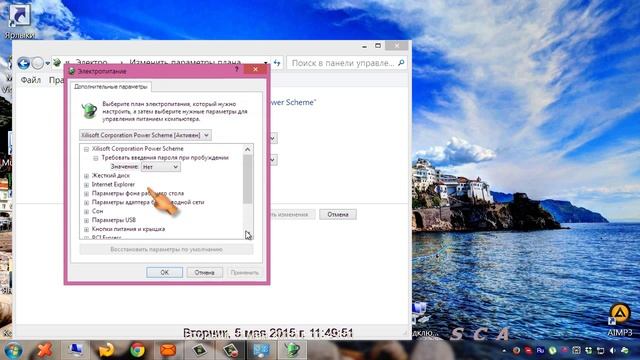Viewport: 640px width, 360px height.
Task: Collapse Требовать введения пароля при пробуждении
Action: point(96,158)
